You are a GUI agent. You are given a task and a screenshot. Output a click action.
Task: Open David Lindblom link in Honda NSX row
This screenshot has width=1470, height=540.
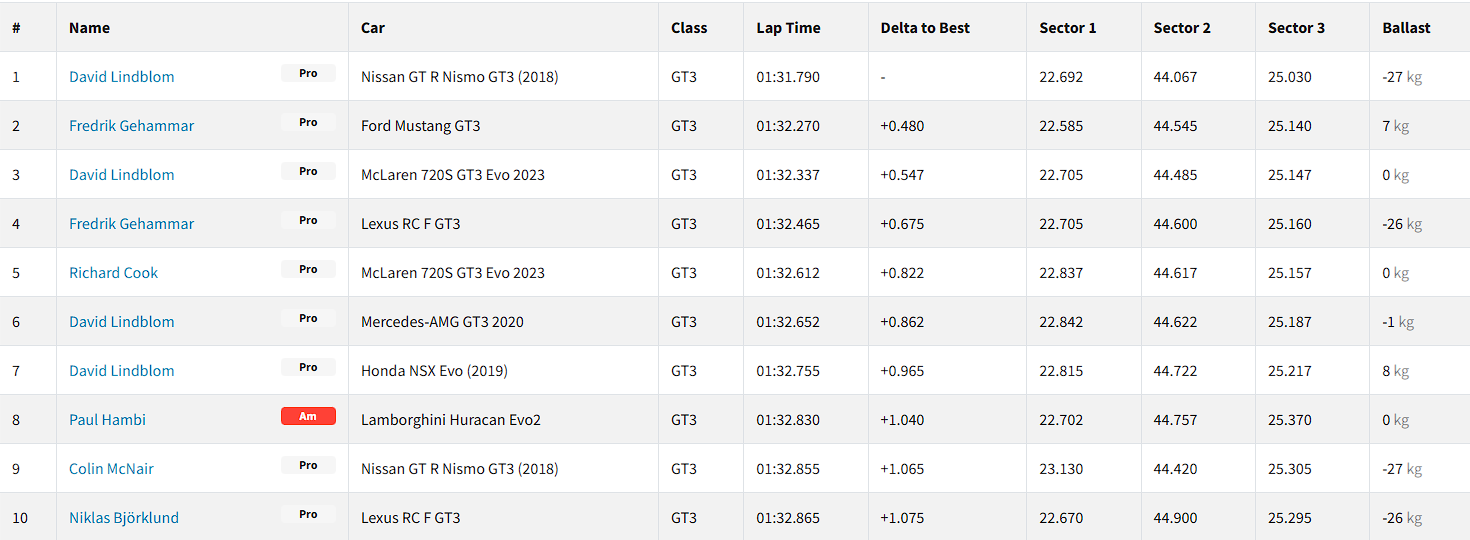point(121,371)
